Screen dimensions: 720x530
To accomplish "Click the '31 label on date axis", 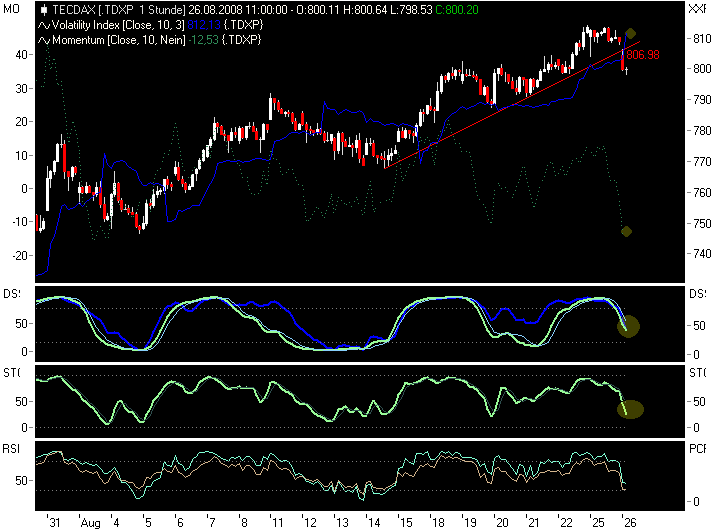I will click(x=54, y=522).
